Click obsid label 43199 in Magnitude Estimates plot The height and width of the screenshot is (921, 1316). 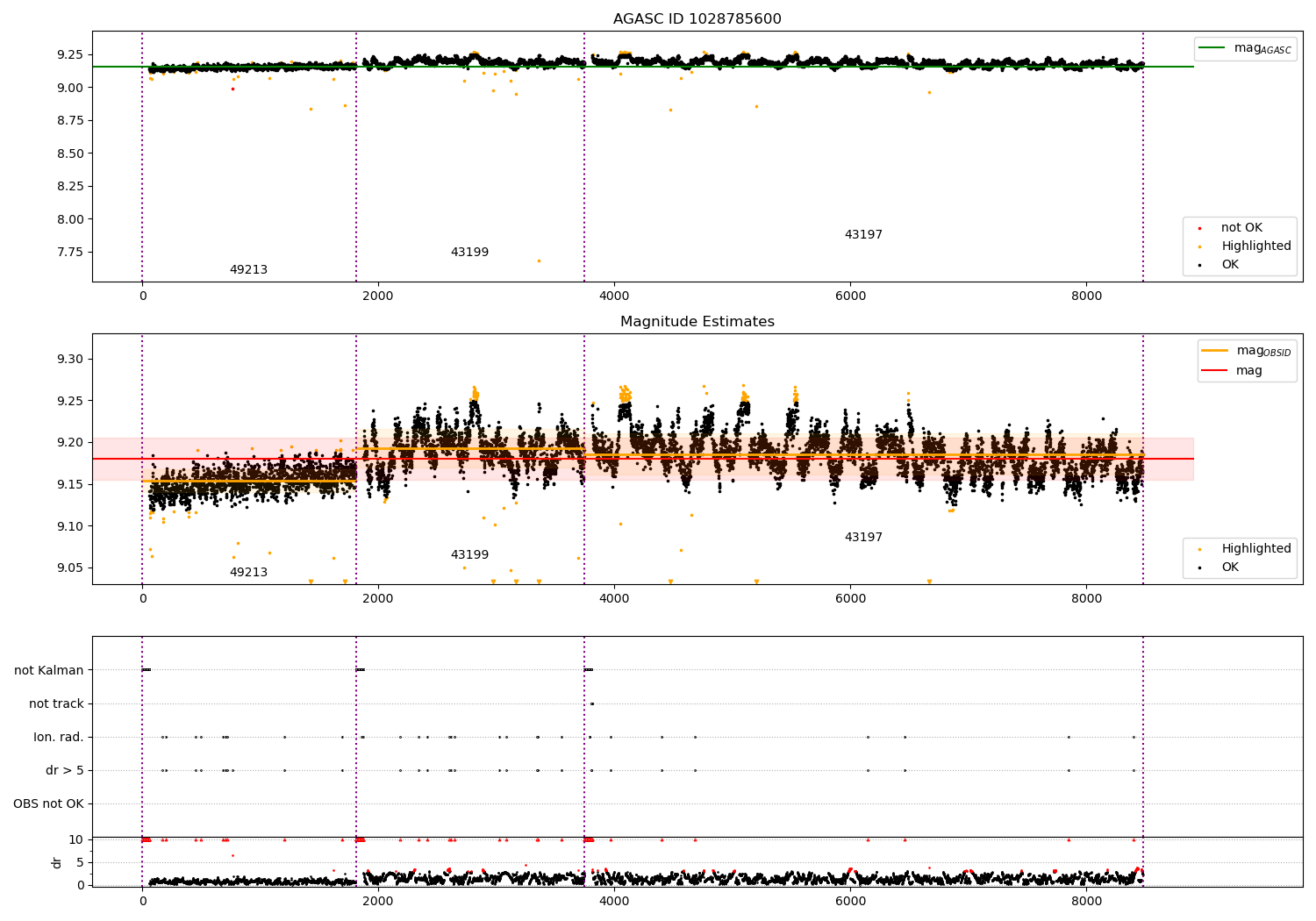(469, 555)
